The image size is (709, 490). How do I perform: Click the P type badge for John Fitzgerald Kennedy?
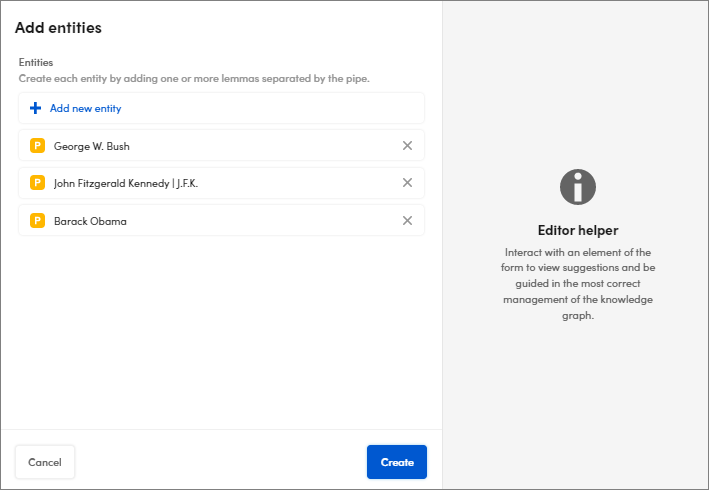tap(38, 183)
